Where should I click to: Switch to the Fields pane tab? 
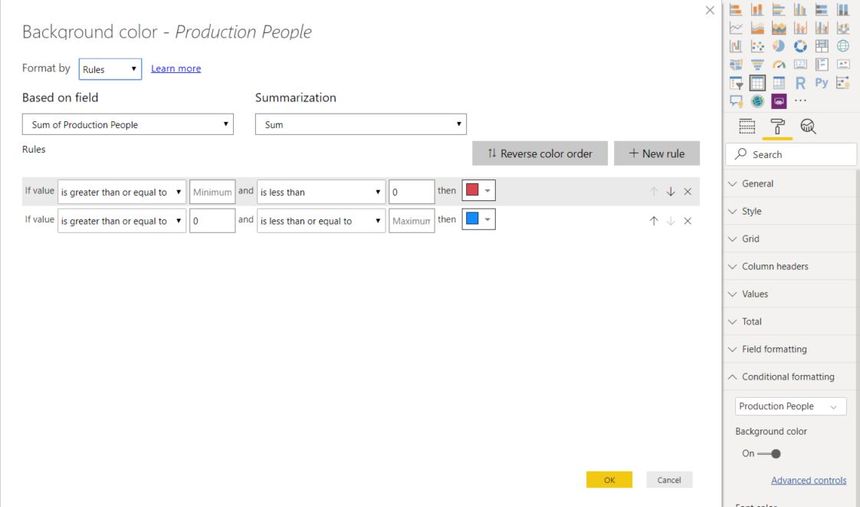point(747,126)
